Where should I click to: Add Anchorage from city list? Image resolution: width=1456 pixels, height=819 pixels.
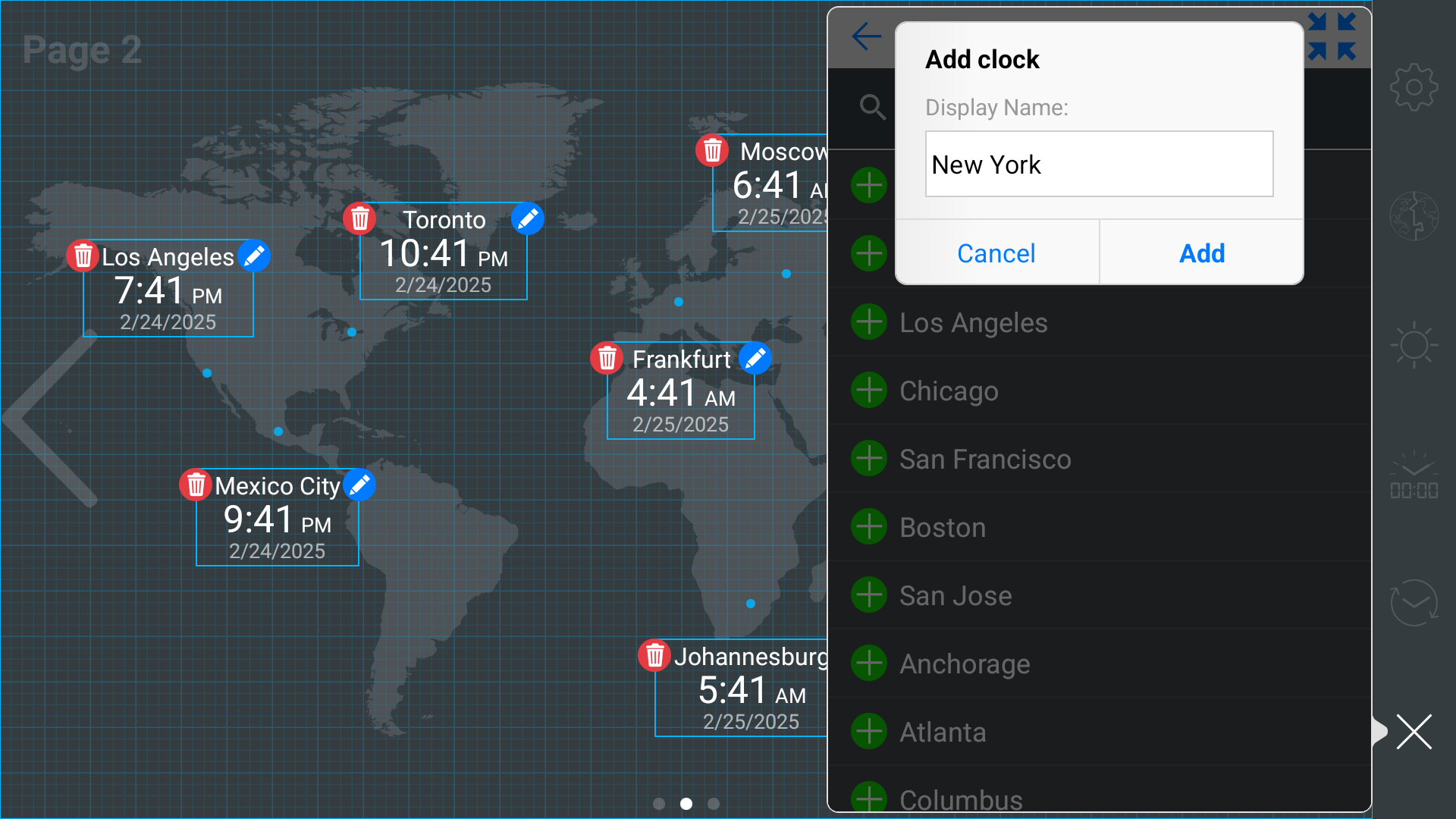click(x=869, y=664)
